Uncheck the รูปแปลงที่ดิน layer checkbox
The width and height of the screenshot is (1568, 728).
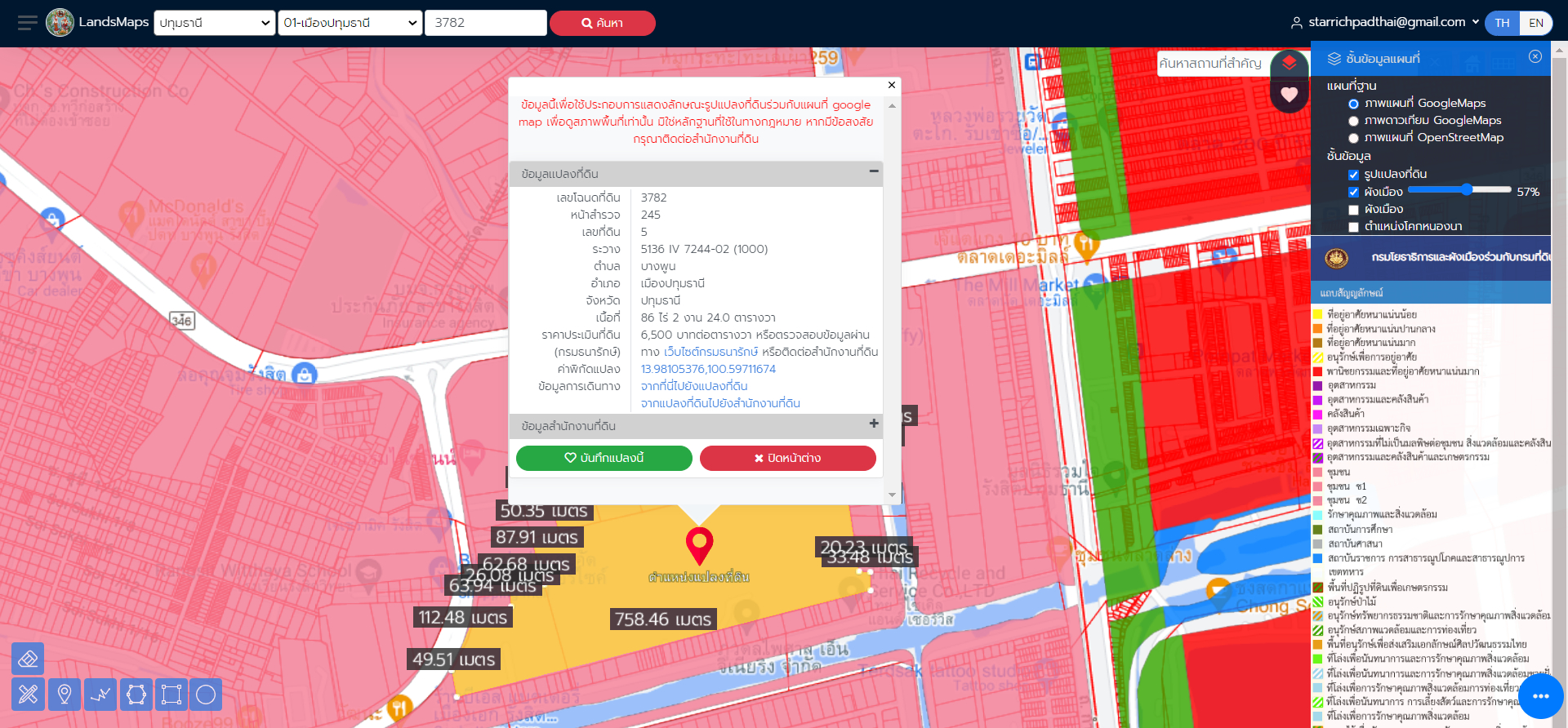point(1353,175)
